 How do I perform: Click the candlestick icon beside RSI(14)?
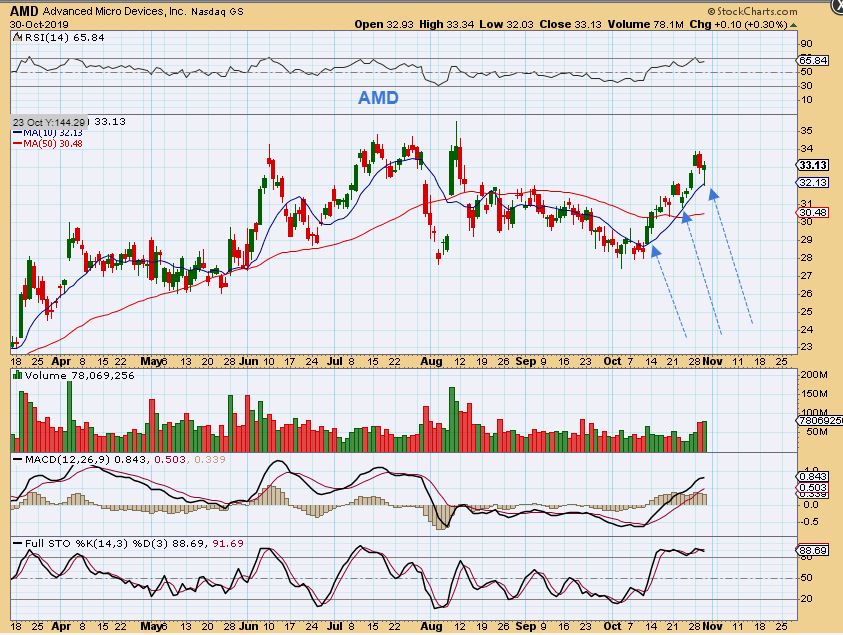click(x=17, y=37)
